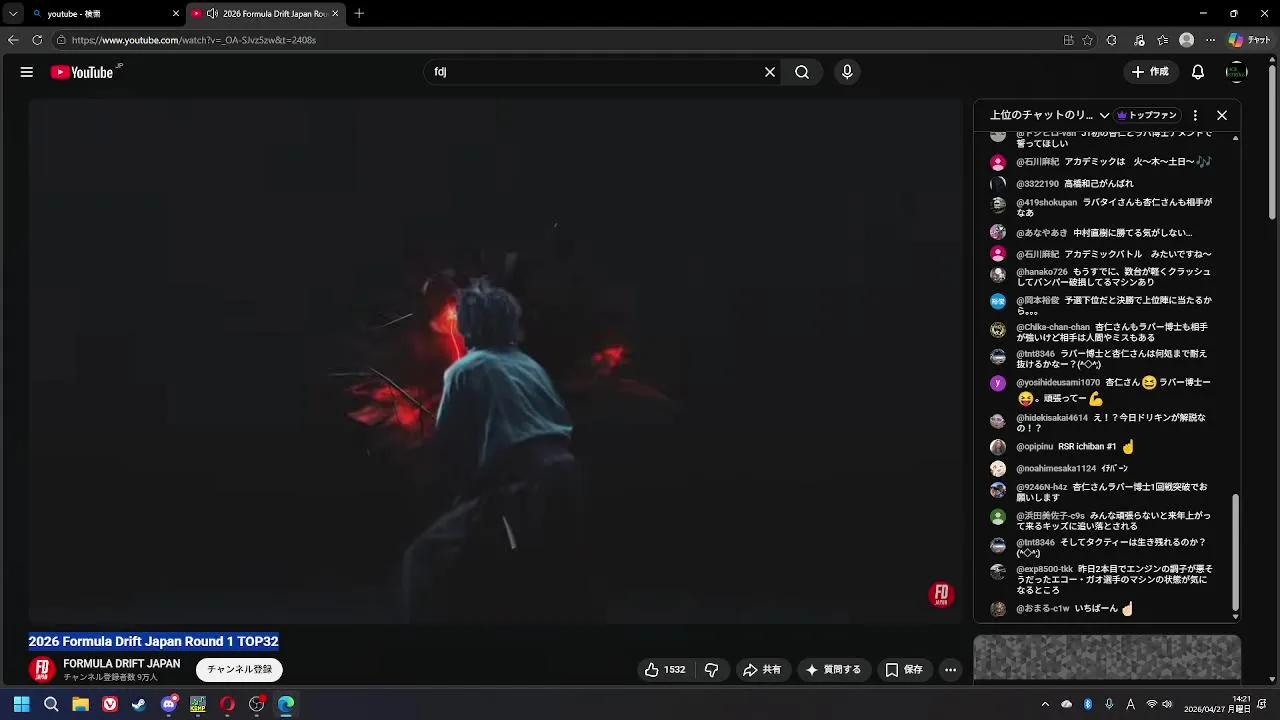Open browser extensions puzzle icon

pos(1111,40)
